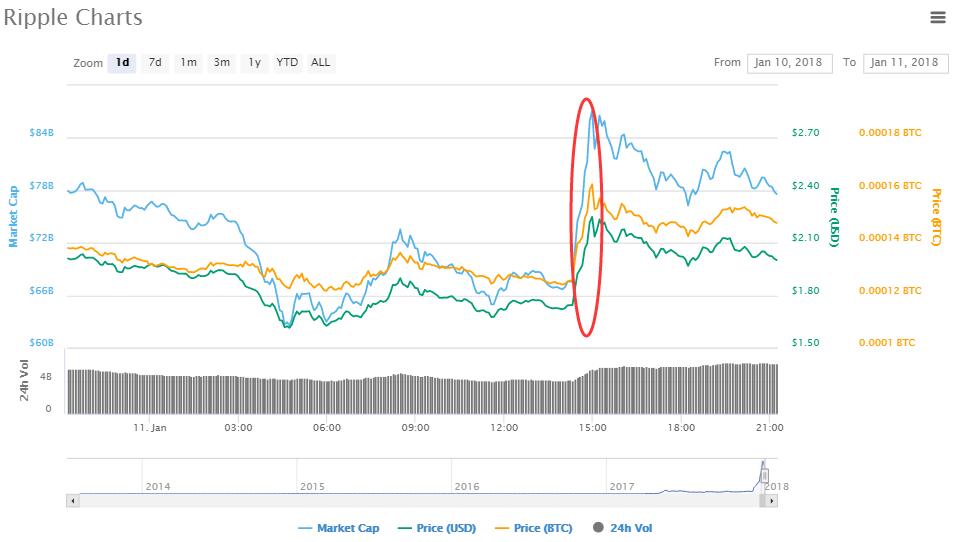Click the $1.80 price axis label
Screen dimensions: 955x542
coord(805,290)
